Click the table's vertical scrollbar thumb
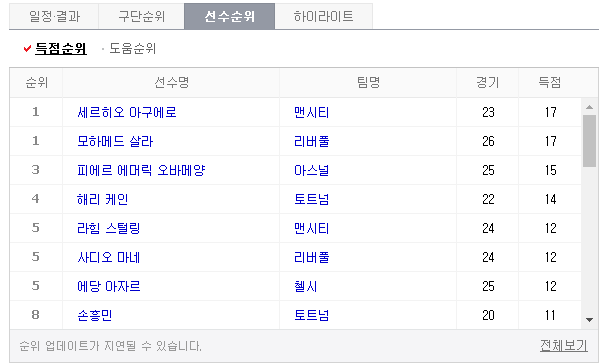 point(590,141)
